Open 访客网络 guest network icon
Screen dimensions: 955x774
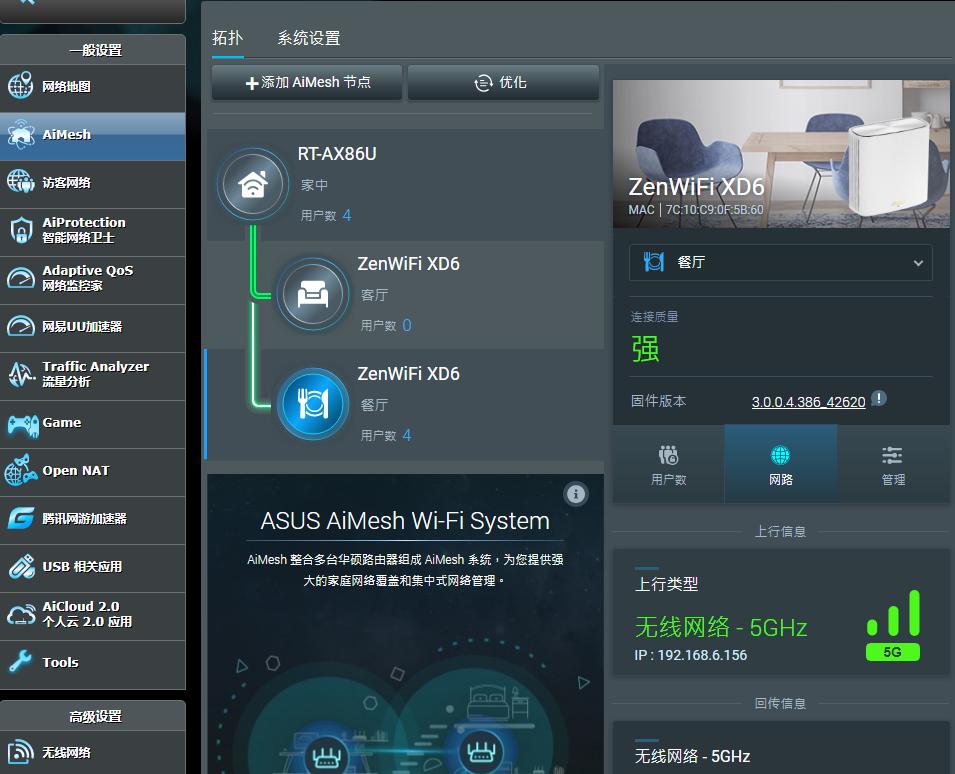pos(21,182)
